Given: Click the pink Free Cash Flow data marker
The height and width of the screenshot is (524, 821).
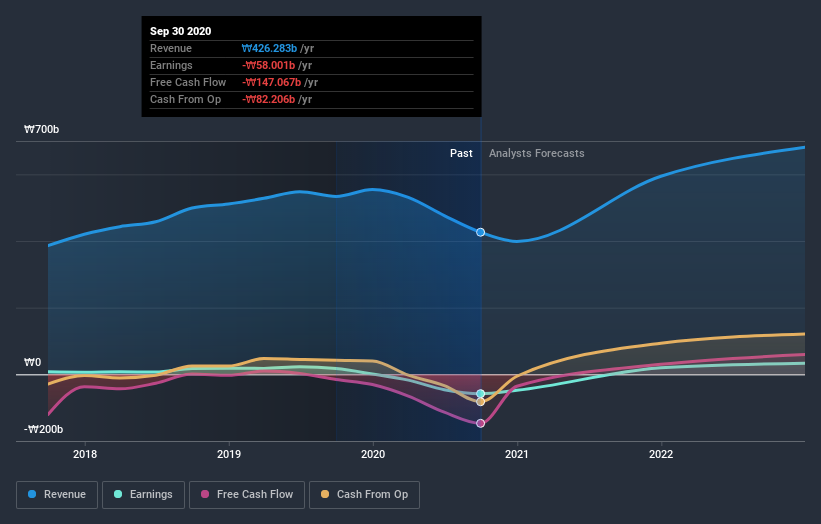Looking at the screenshot, I should pyautogui.click(x=481, y=423).
